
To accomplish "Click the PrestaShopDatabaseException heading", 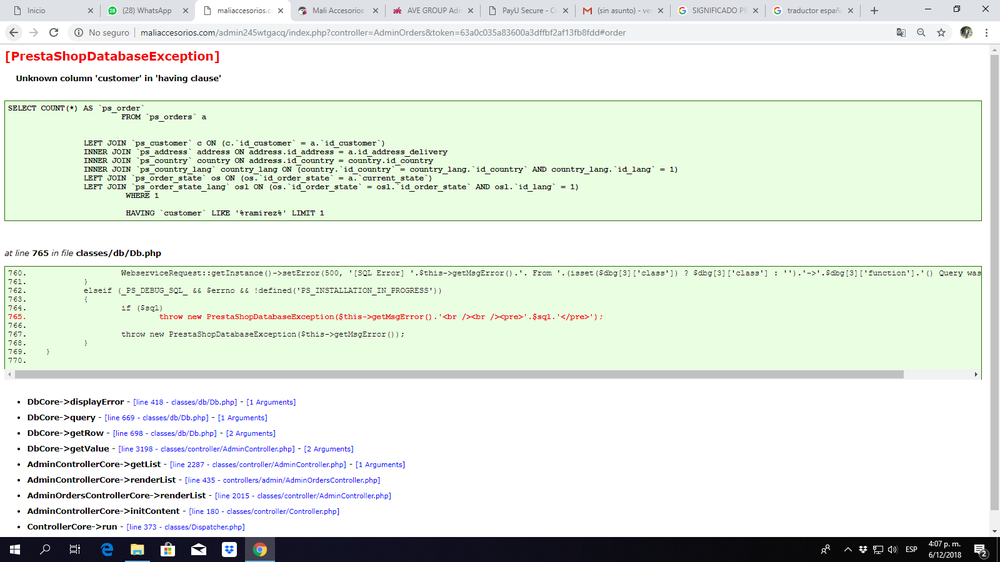I will (112, 56).
